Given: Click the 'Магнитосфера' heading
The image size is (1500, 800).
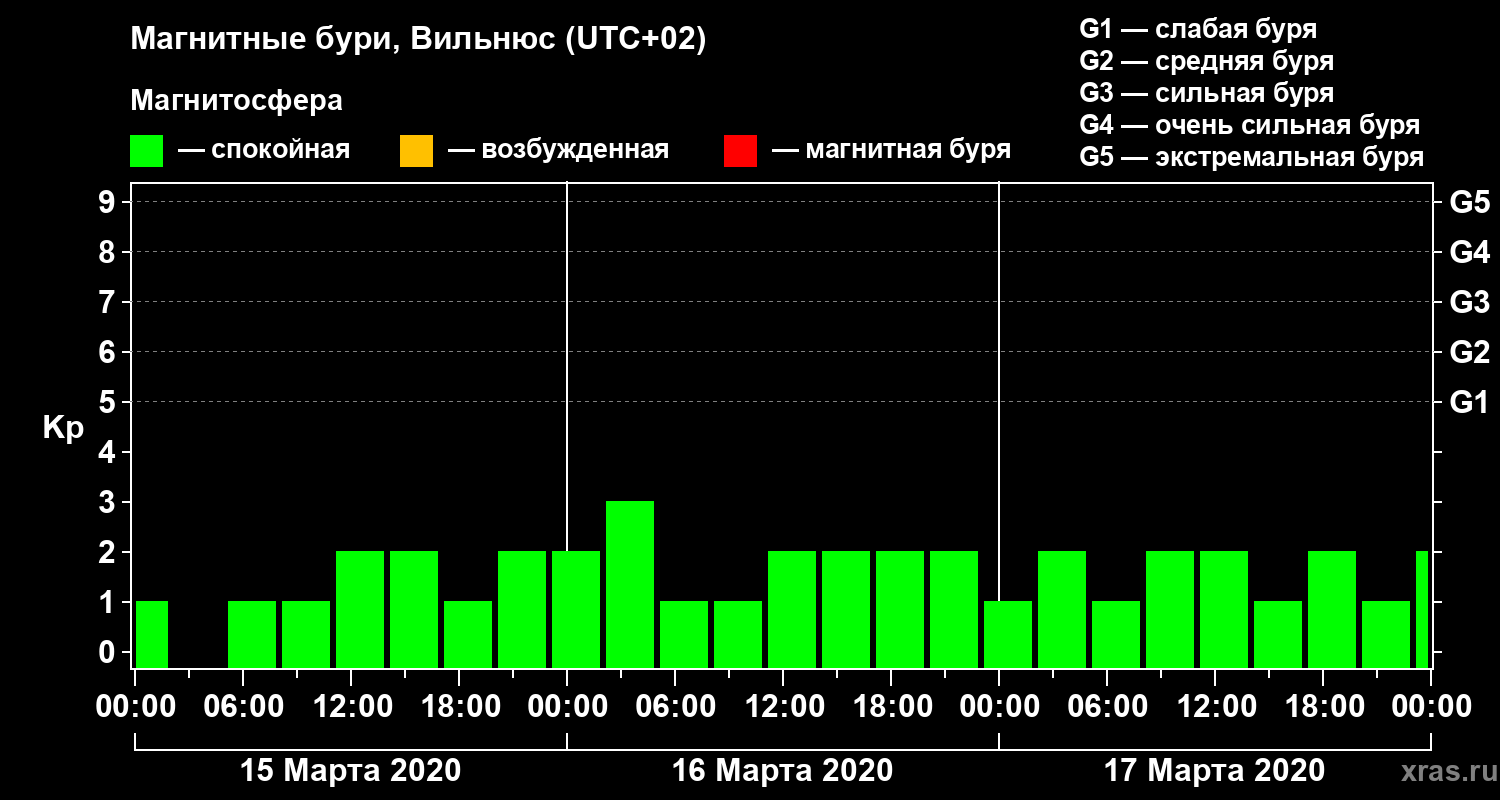Looking at the screenshot, I should (236, 101).
